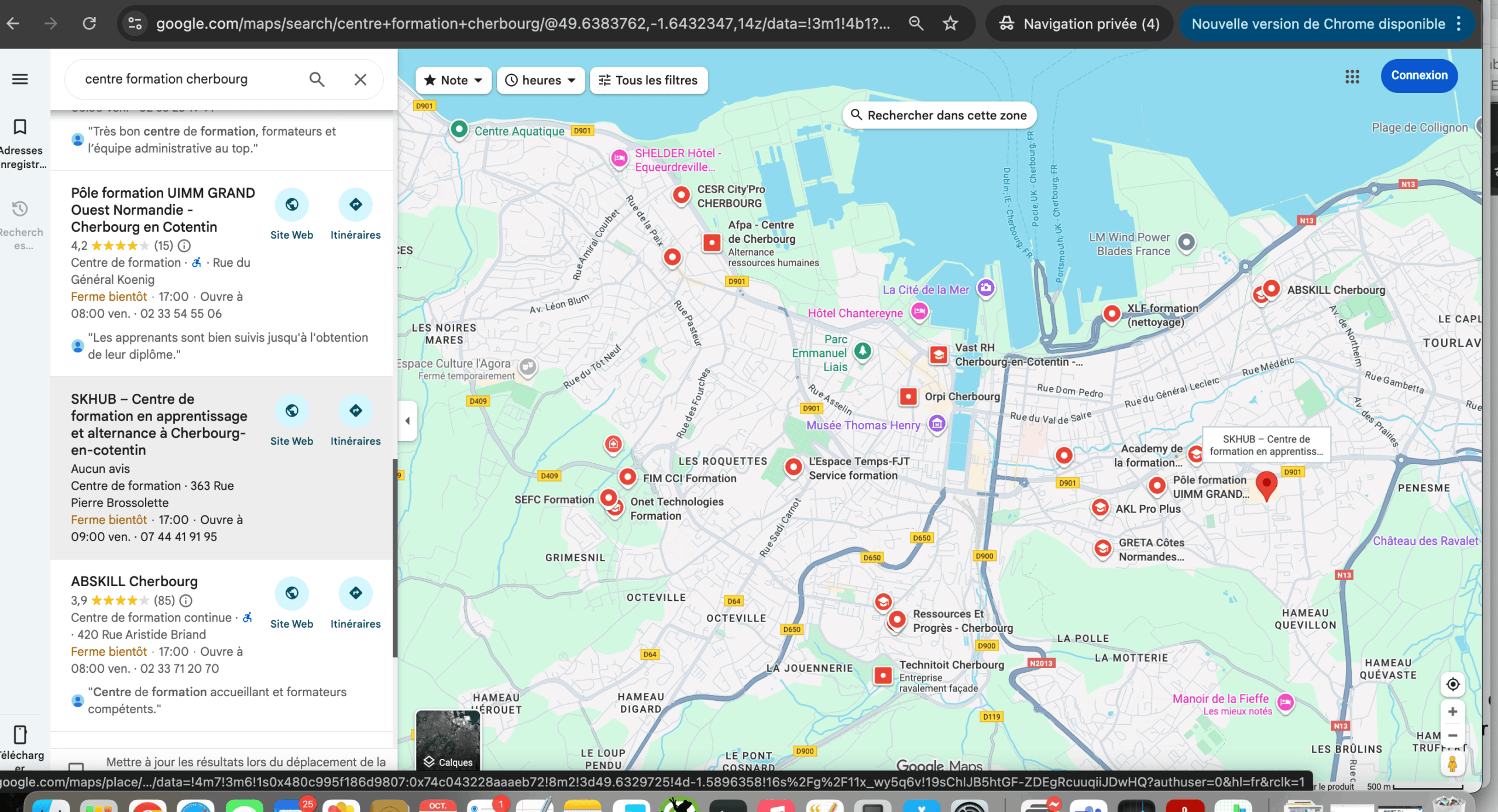Open the Tous les filtres menu
This screenshot has height=812, width=1498.
(648, 80)
